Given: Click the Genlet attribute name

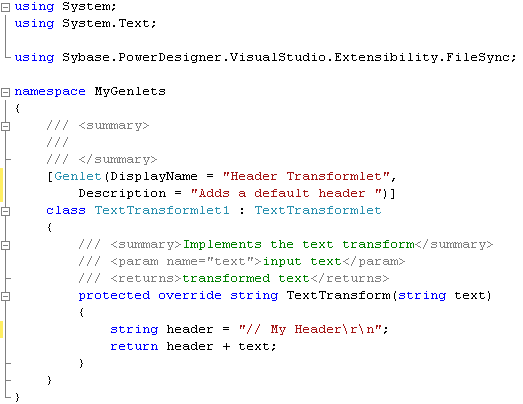Looking at the screenshot, I should (77, 176).
